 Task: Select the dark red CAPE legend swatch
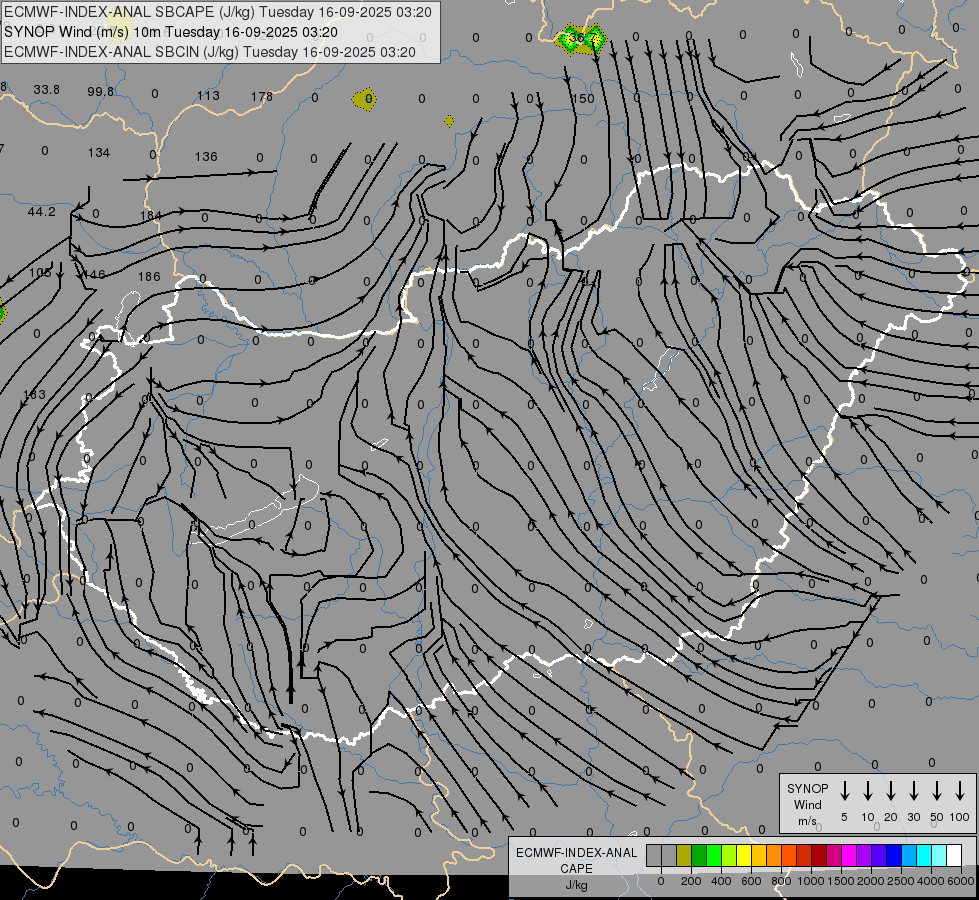click(x=819, y=856)
